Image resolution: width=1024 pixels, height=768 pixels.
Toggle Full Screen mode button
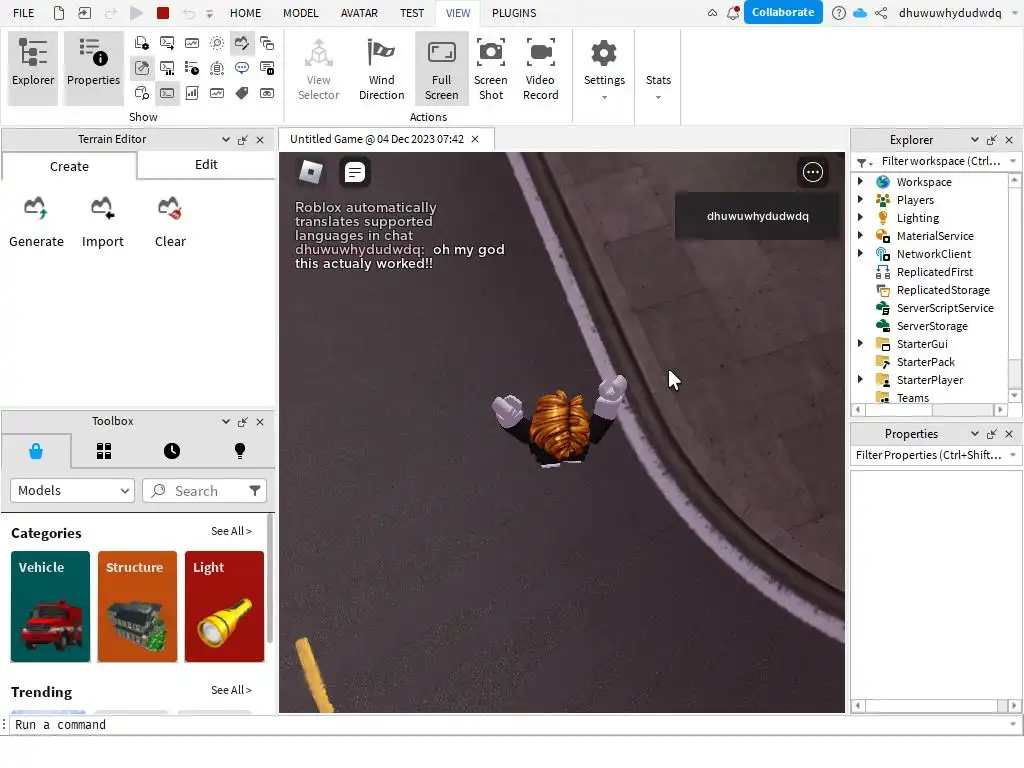click(441, 69)
